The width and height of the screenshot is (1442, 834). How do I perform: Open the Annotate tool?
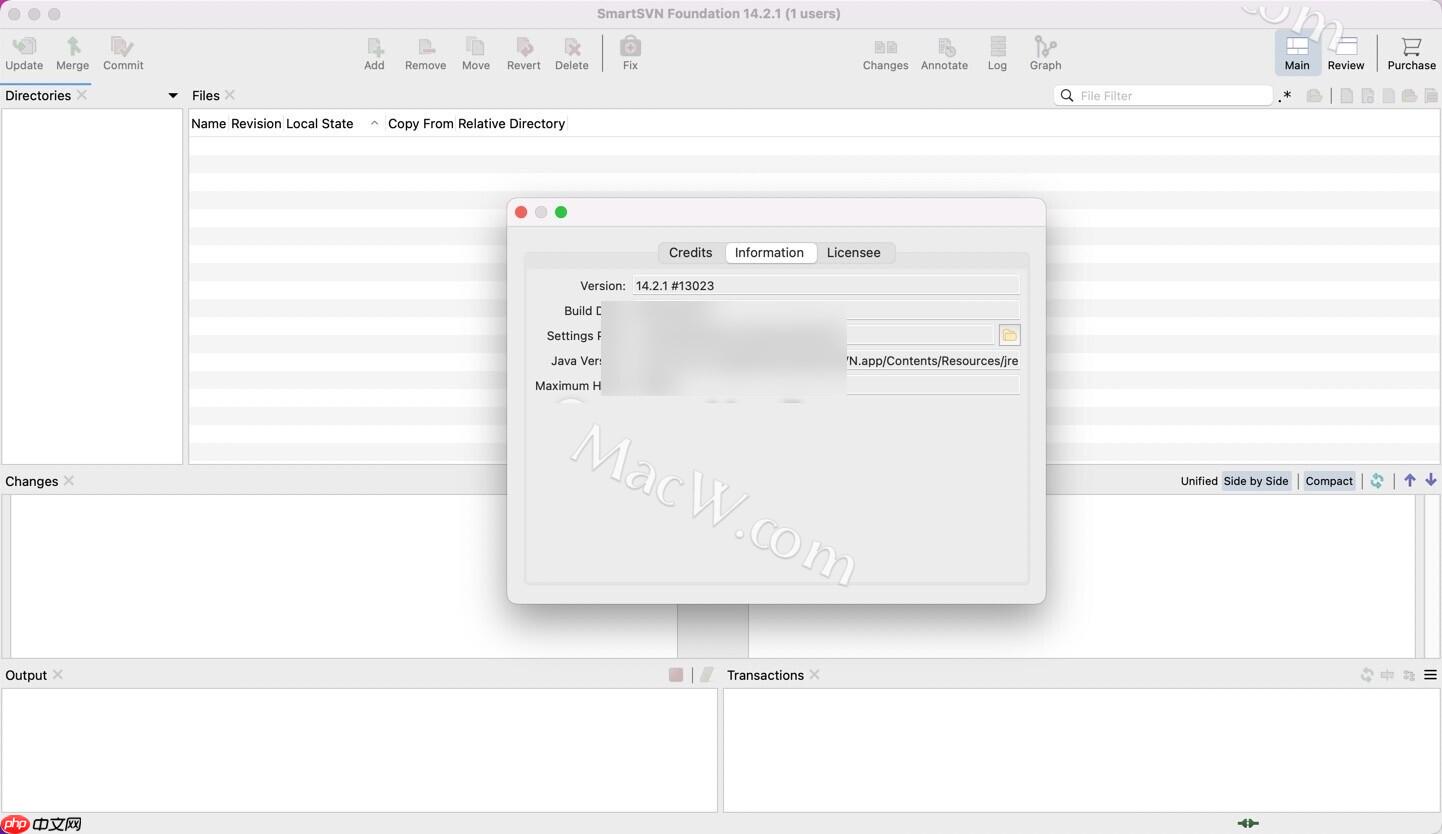[944, 53]
